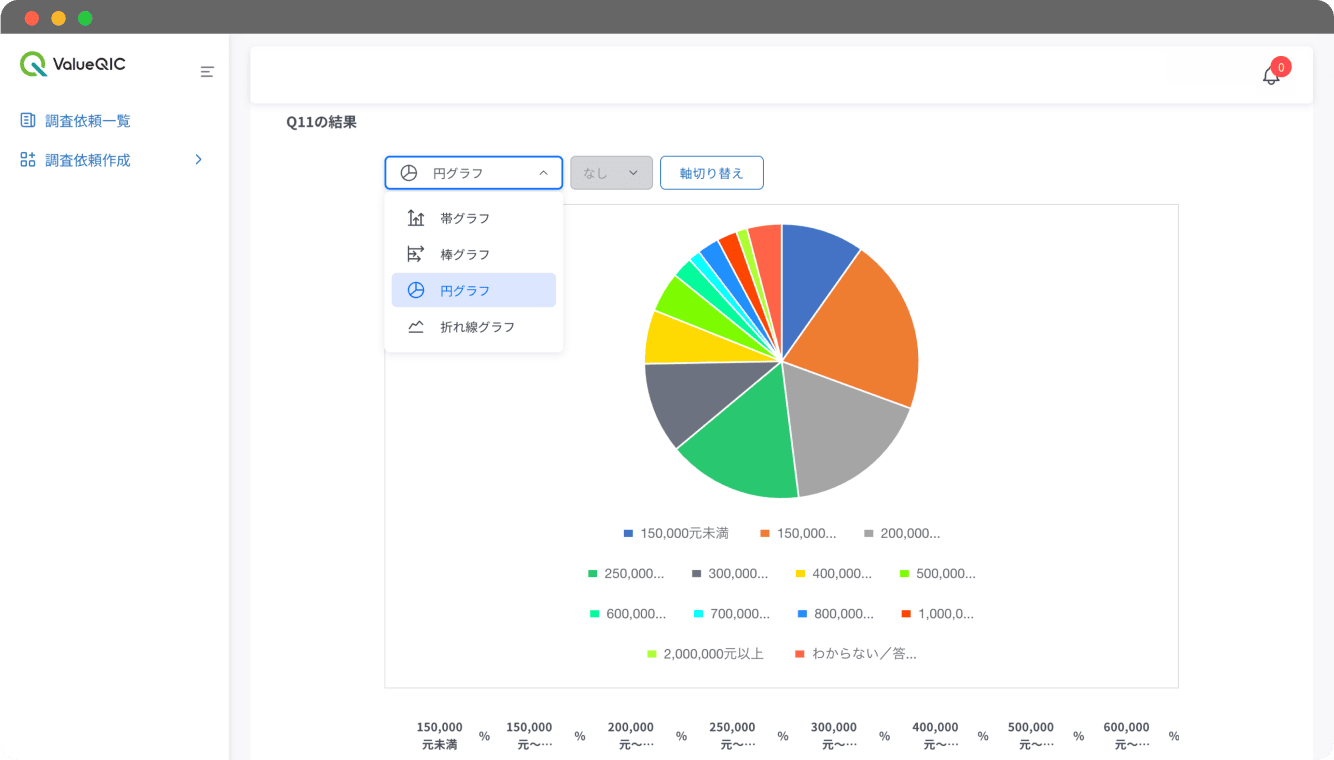Click the 調査依頼一覧 list icon
The image size is (1334, 760).
(x=28, y=120)
